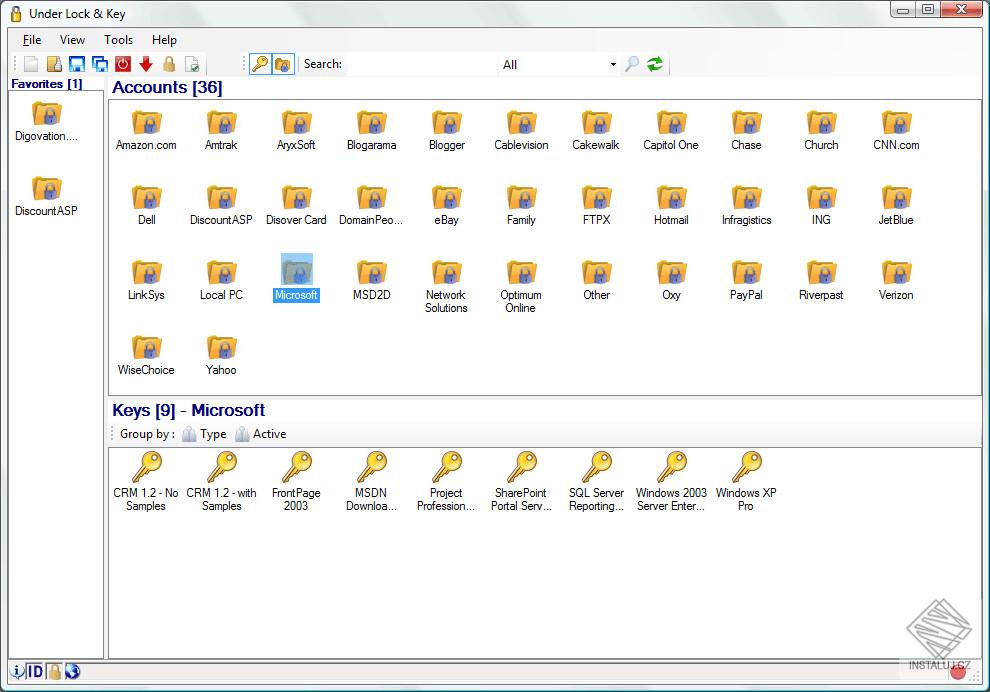The width and height of the screenshot is (990, 692).
Task: Select the Verizon account folder
Action: point(896,281)
